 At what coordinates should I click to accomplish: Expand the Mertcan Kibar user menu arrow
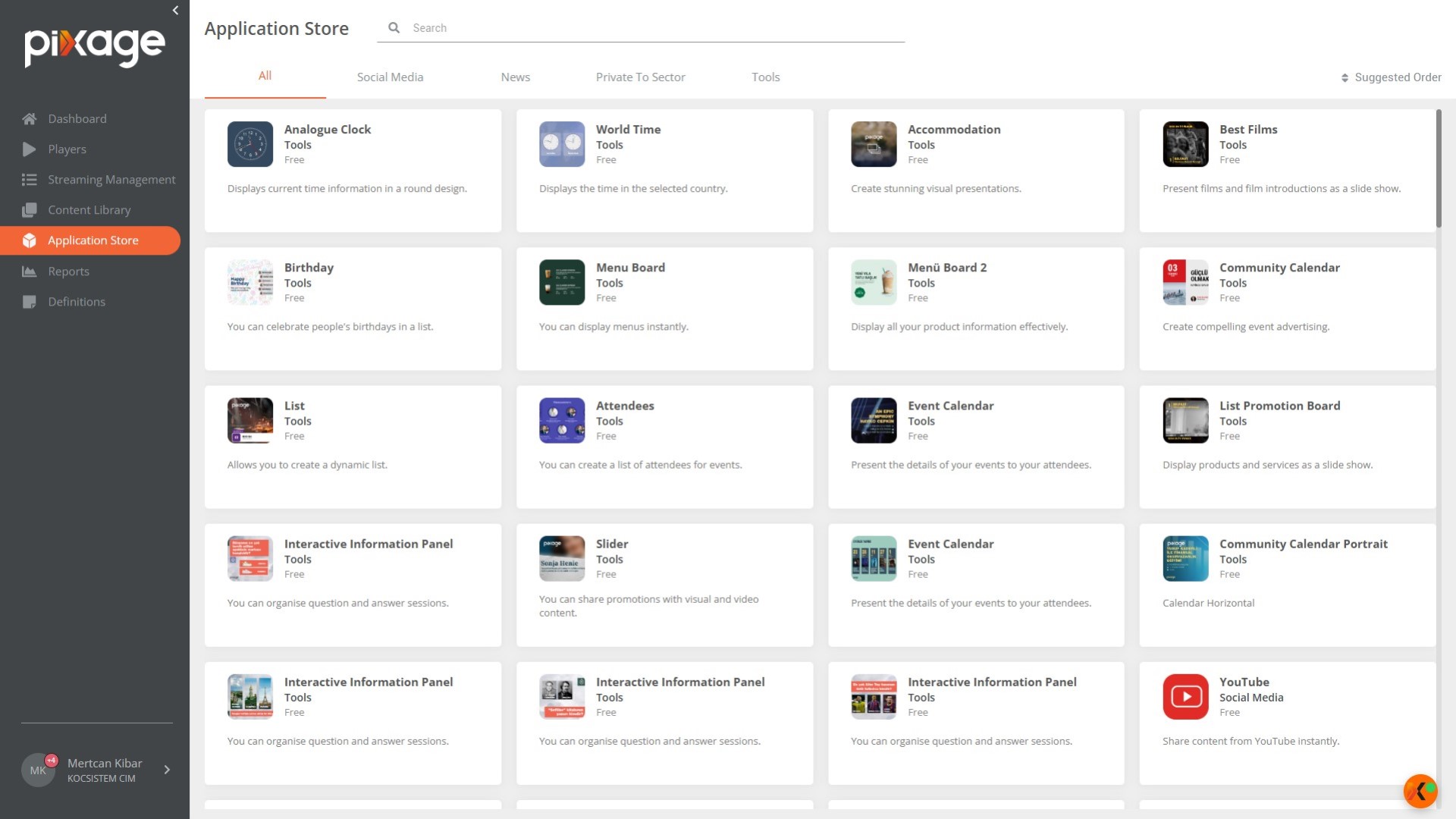point(167,770)
